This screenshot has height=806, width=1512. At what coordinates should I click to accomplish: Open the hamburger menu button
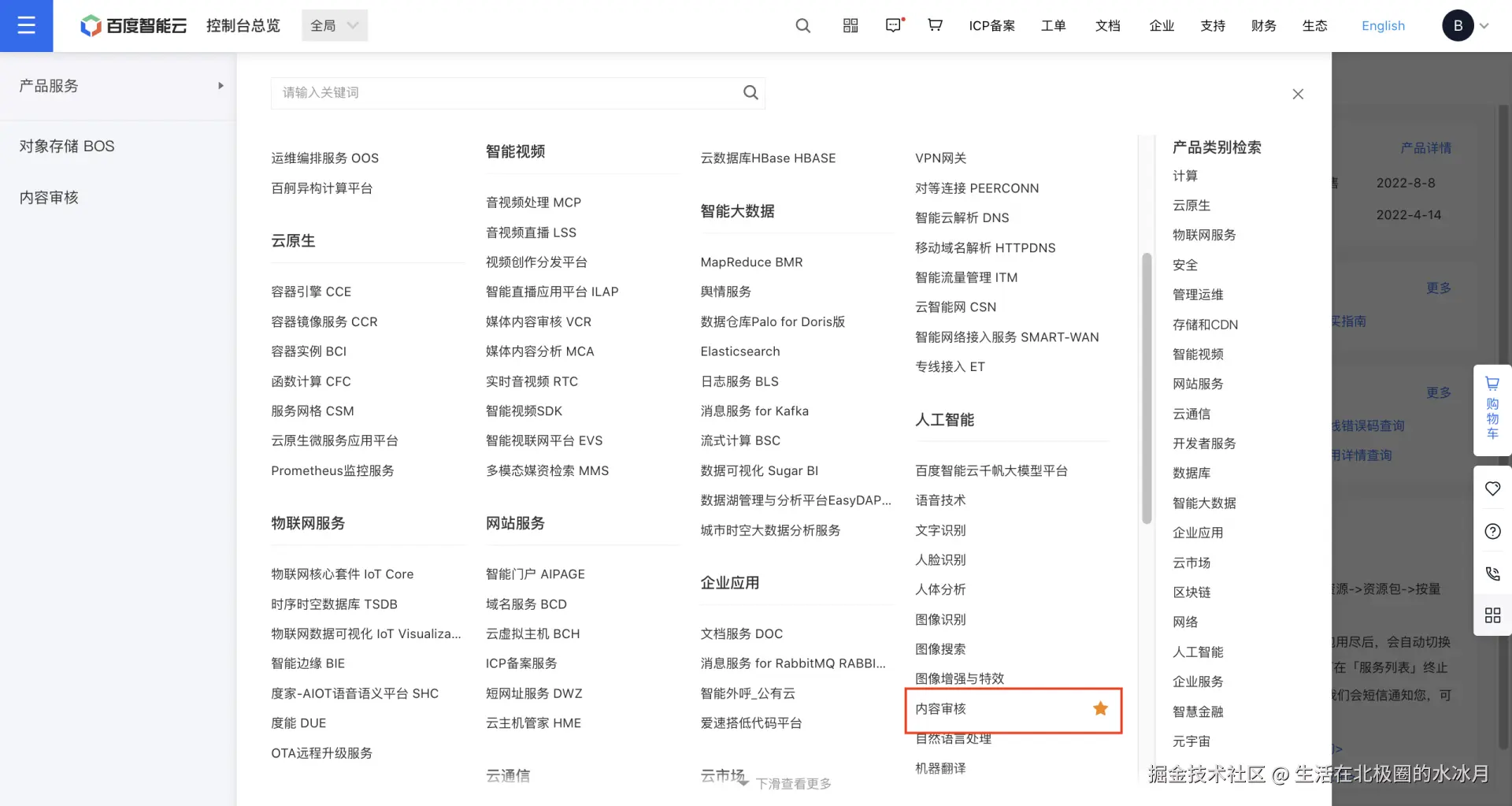(x=26, y=26)
